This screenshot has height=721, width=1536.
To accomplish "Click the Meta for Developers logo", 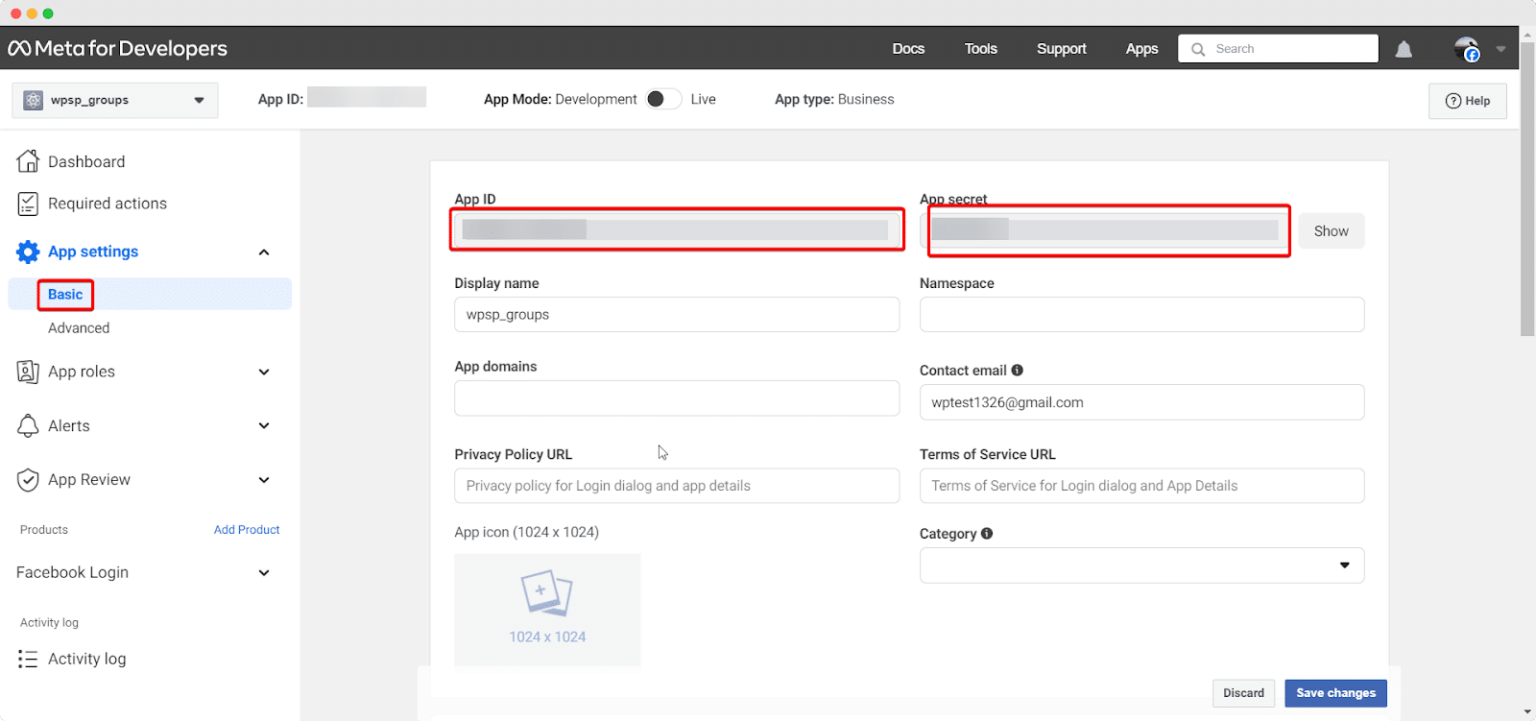I will [x=117, y=47].
